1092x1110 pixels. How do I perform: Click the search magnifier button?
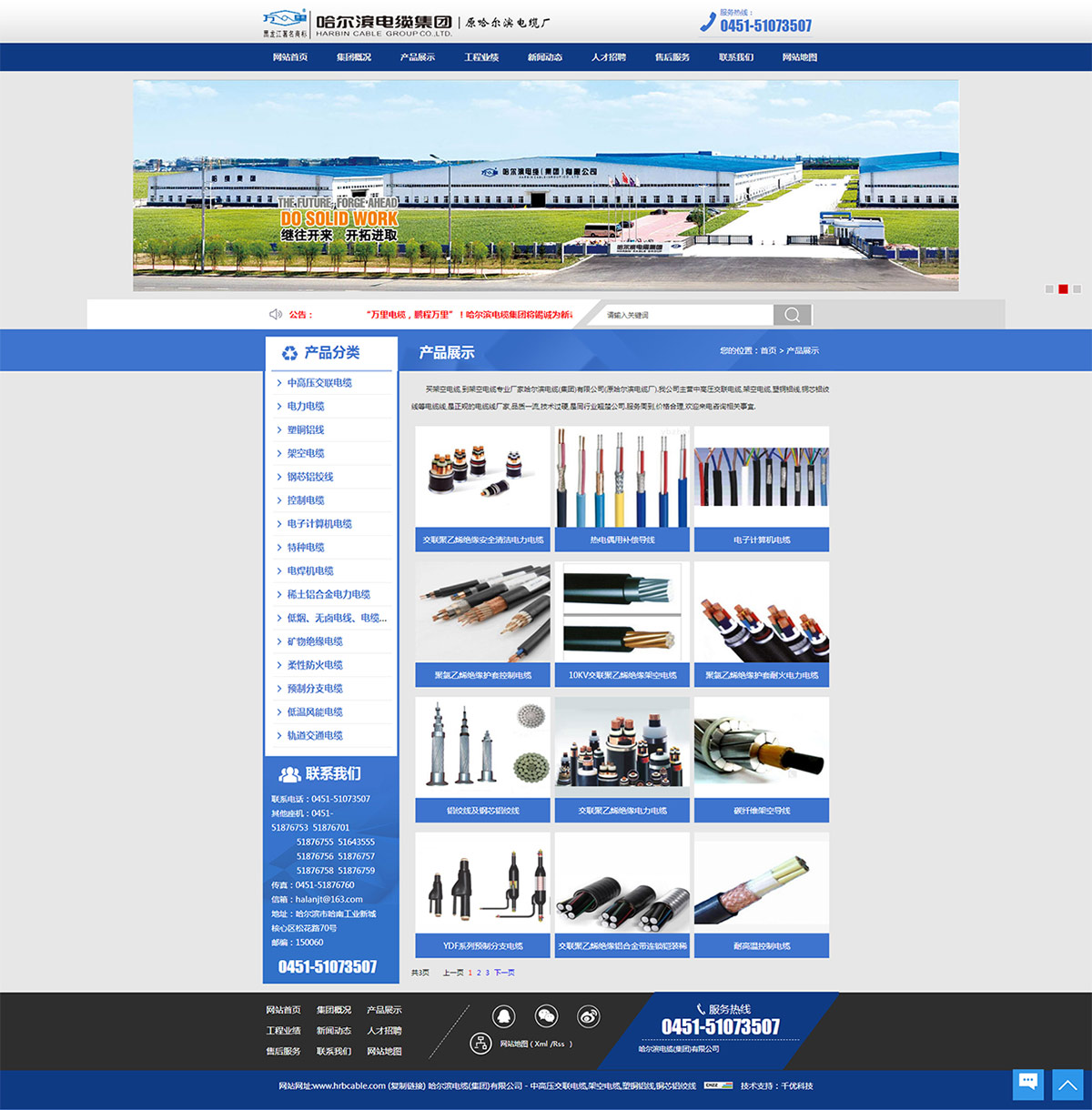pos(792,315)
